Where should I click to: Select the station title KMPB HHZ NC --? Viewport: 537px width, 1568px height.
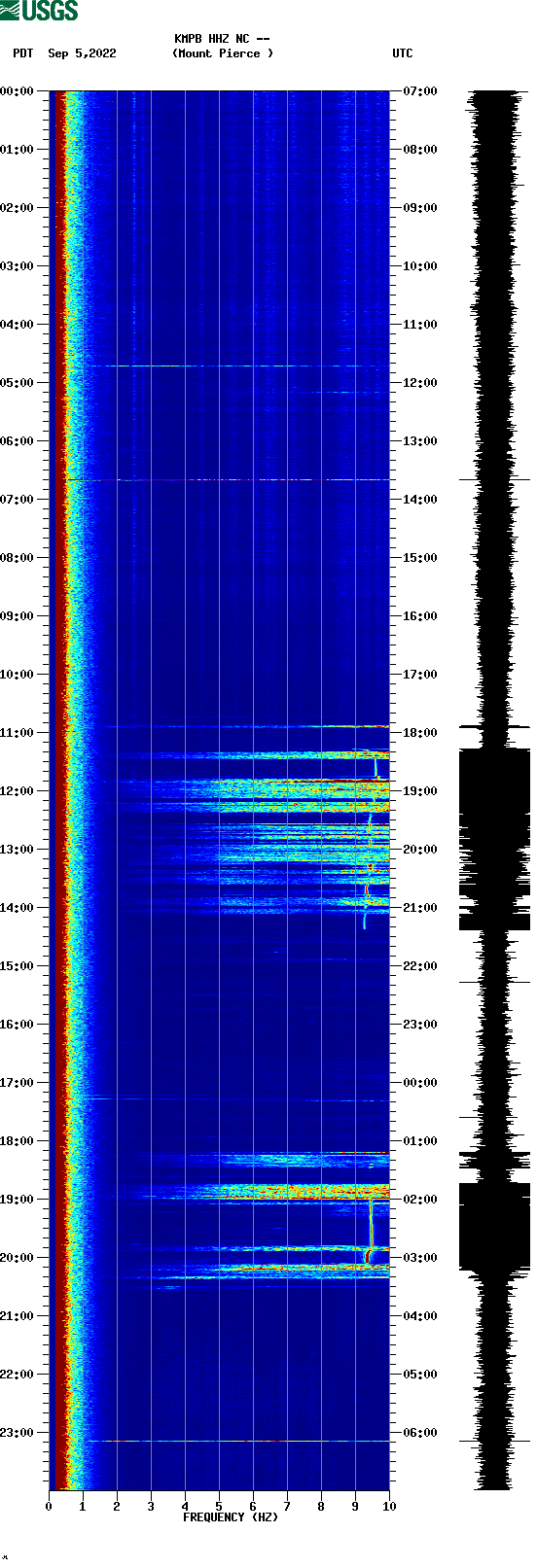point(222,39)
